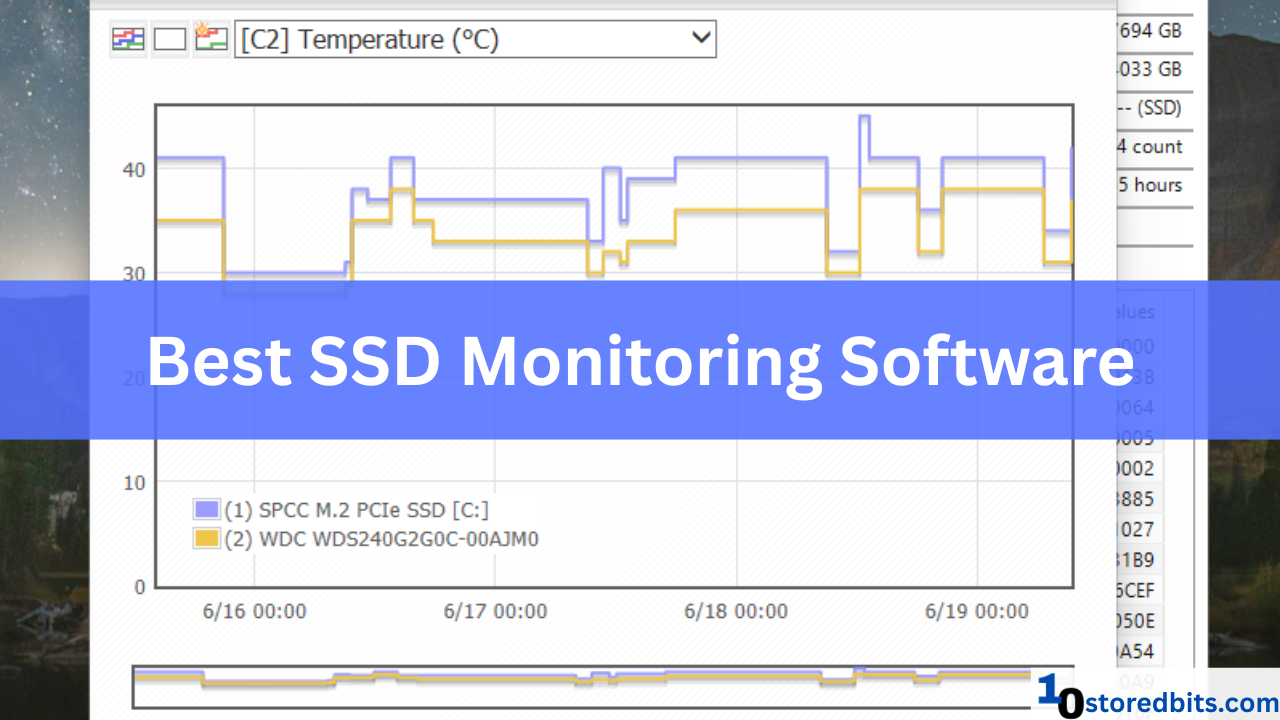The image size is (1280, 720).
Task: Select WDC WDS240G2G0C-00AJM0 legend label
Action: click(382, 539)
